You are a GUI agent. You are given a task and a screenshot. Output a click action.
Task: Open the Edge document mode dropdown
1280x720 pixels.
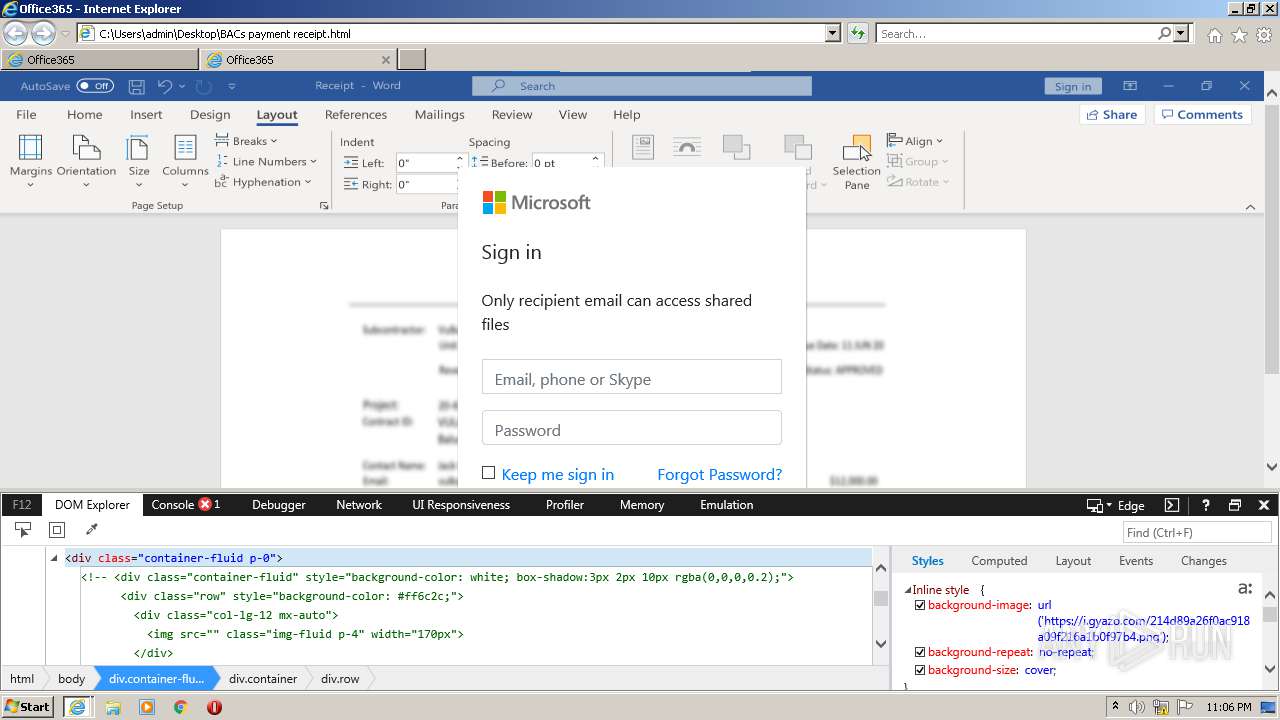point(1116,505)
